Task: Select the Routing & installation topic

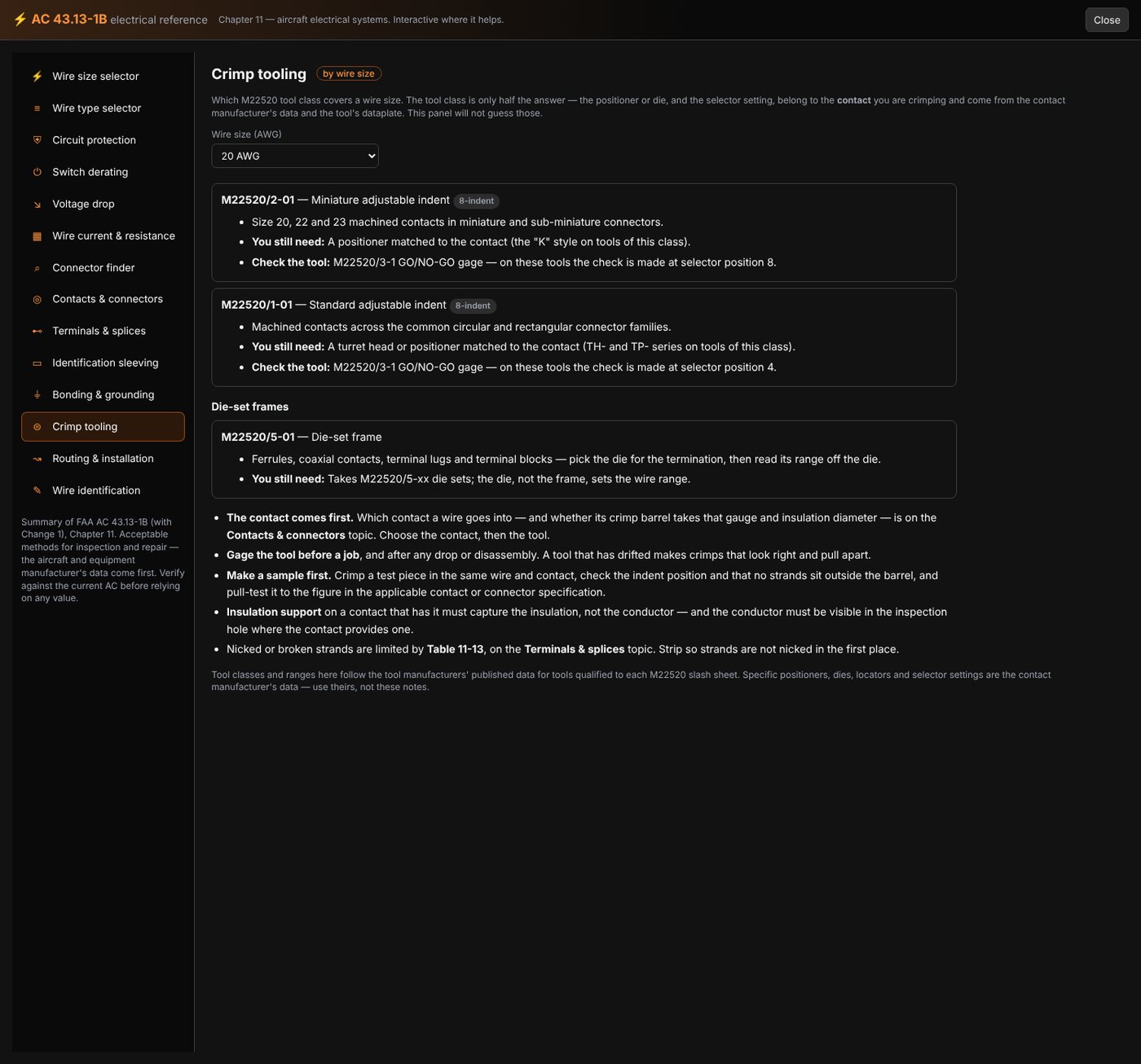Action: (103, 459)
